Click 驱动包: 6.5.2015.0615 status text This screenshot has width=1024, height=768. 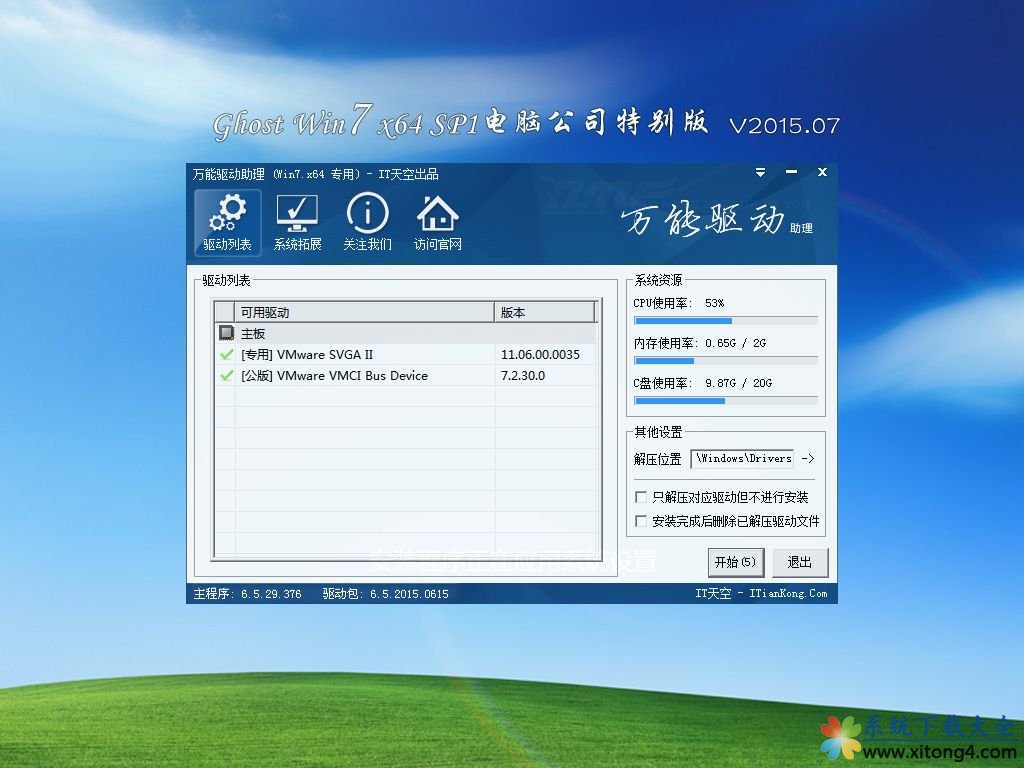coord(385,594)
